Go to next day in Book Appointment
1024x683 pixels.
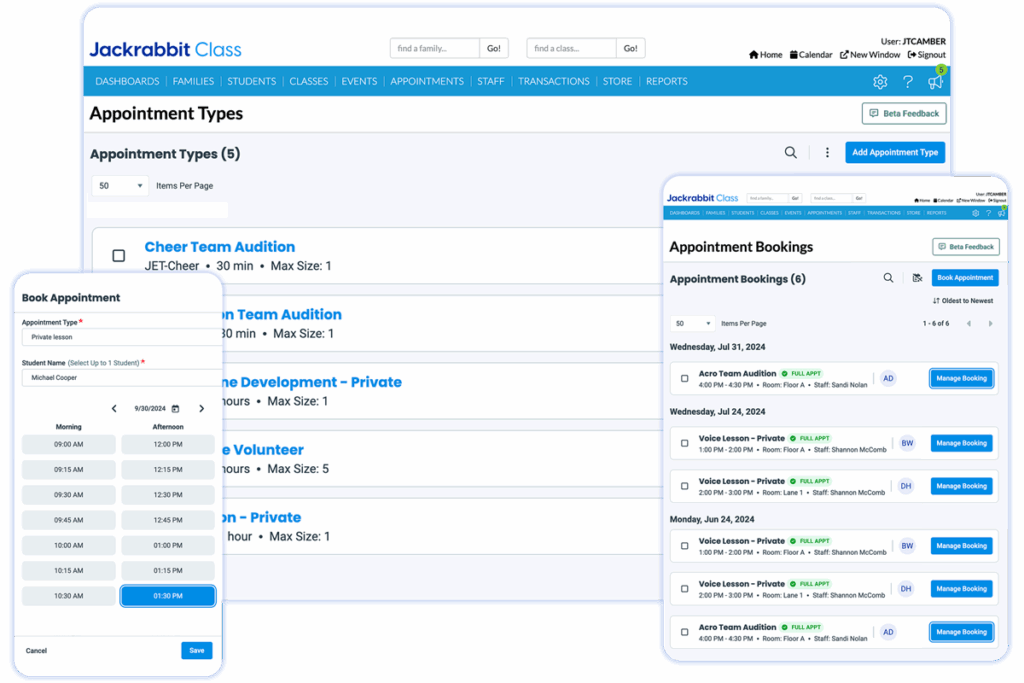click(201, 409)
